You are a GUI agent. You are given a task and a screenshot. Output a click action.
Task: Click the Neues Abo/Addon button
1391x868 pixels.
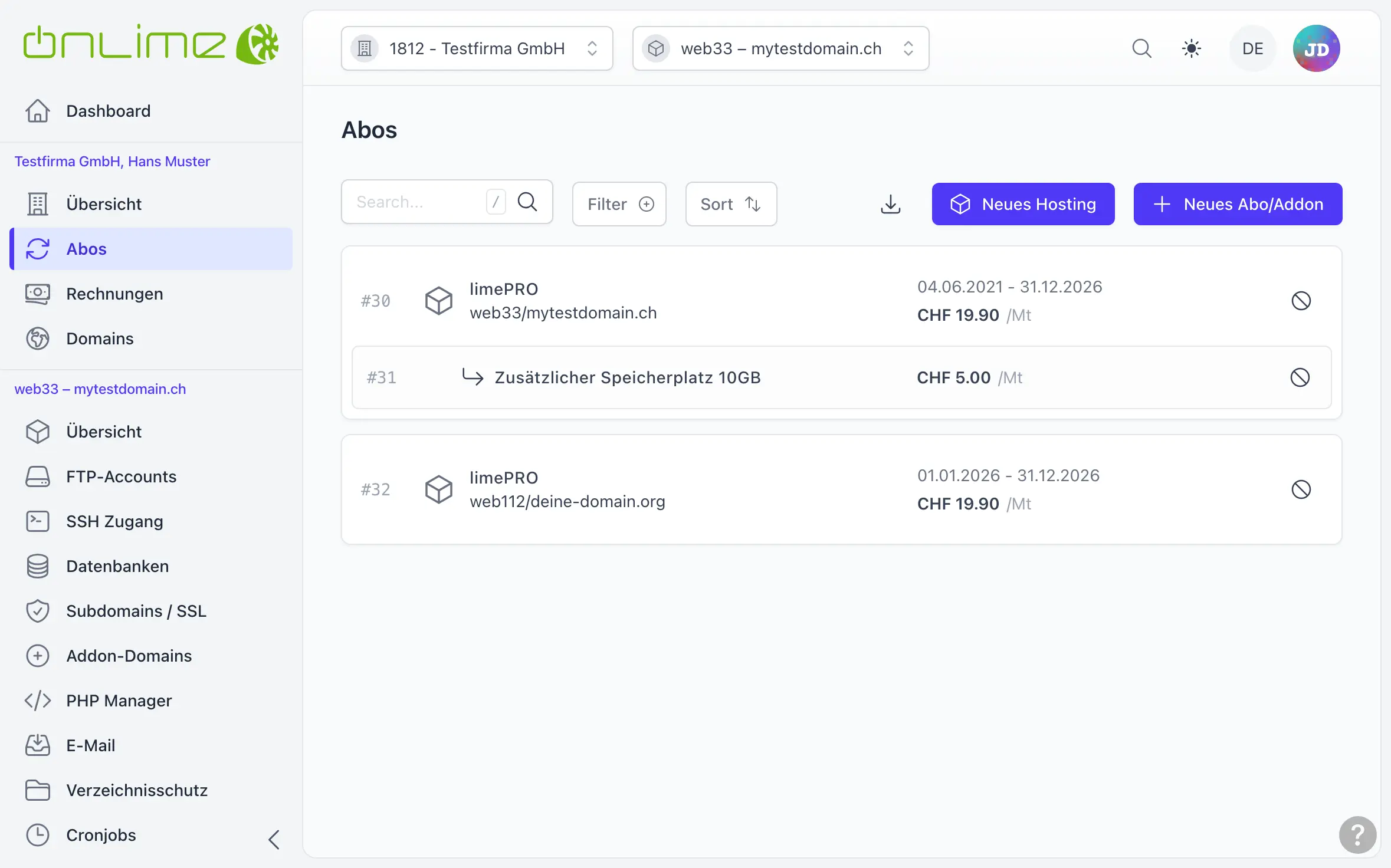click(1238, 204)
